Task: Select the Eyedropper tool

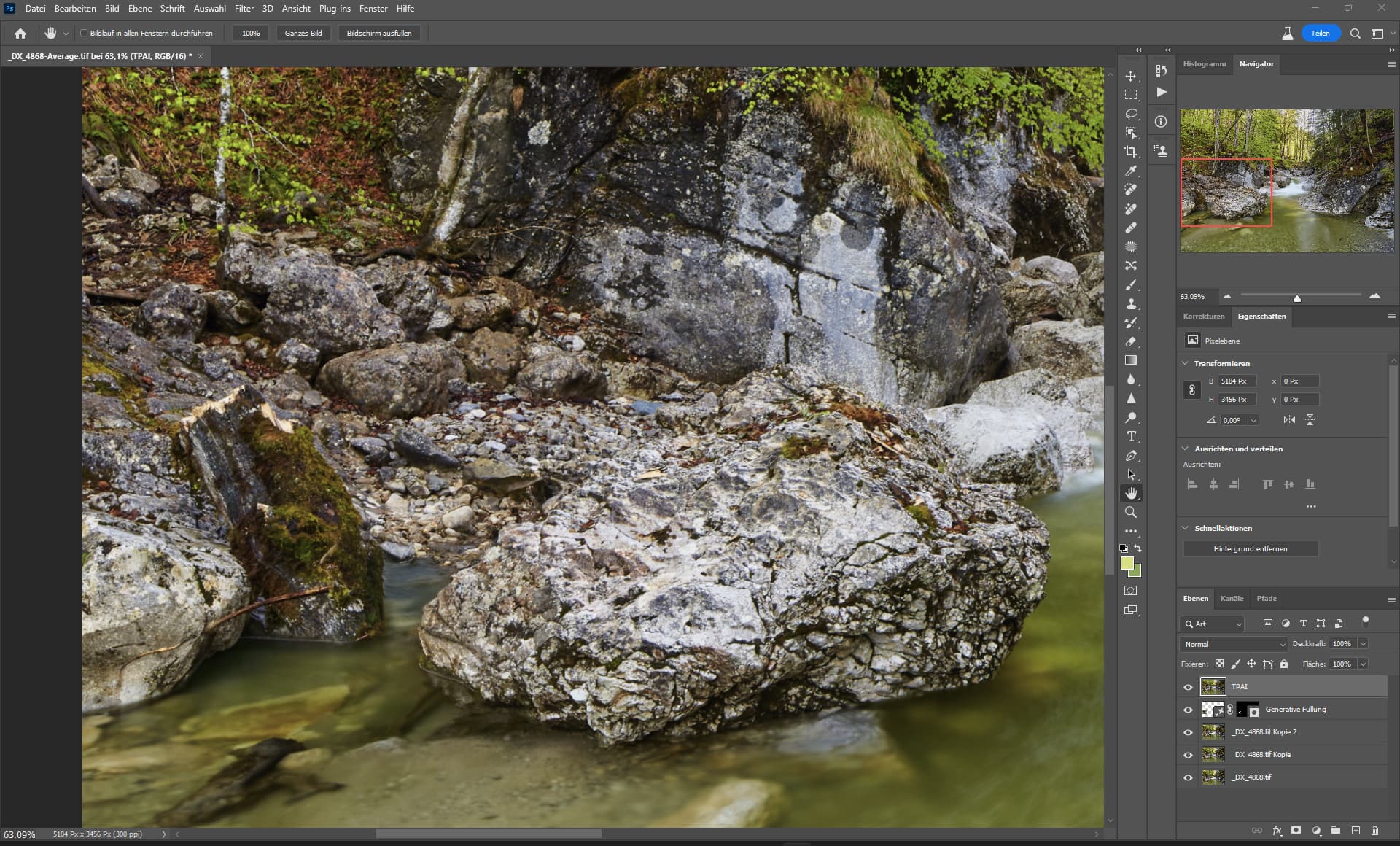Action: (x=1131, y=171)
